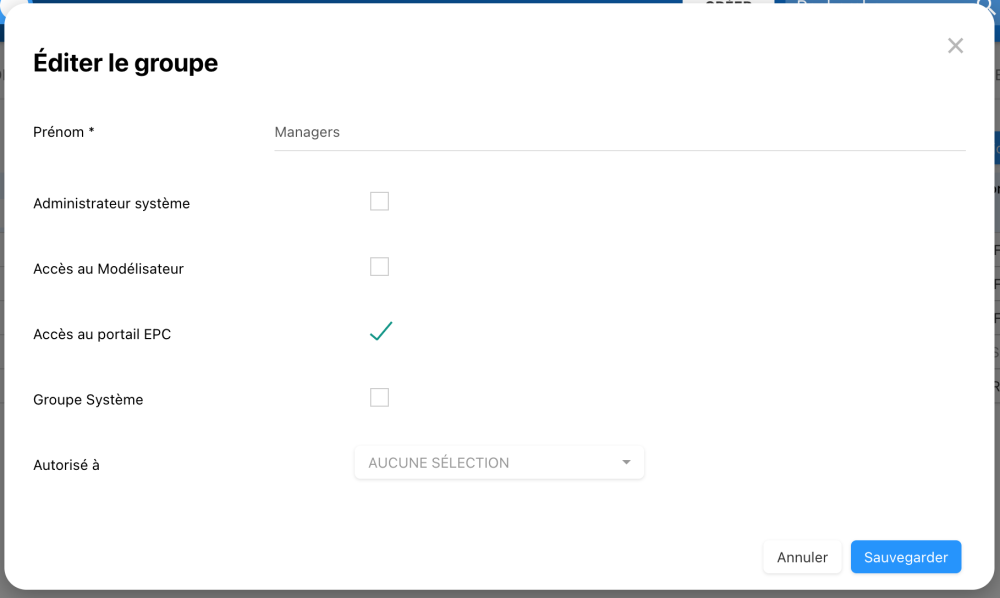Select the Accès au portail EPC label
This screenshot has width=1000, height=598.
(102, 335)
